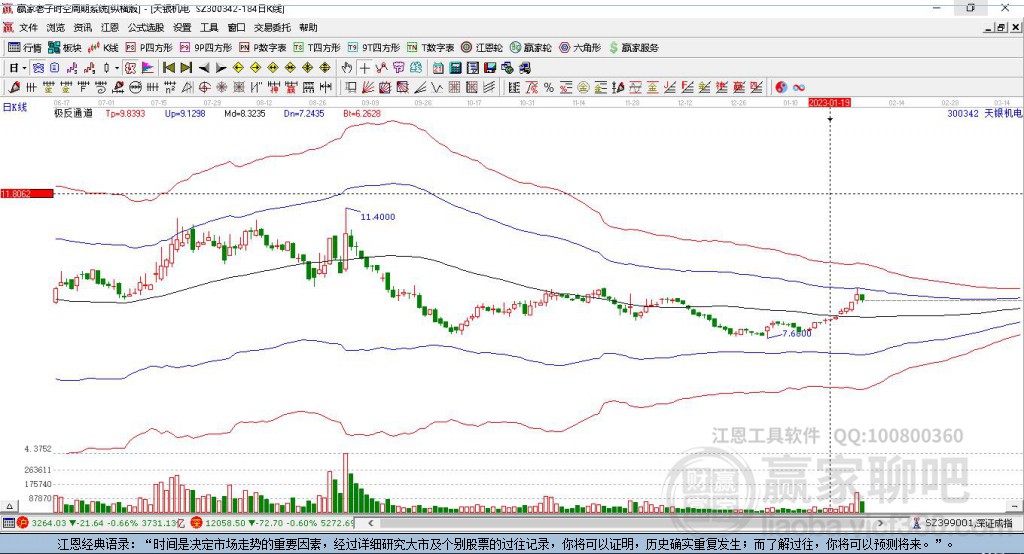
Task: Click the red 11.8062 price label
Action: (x=27, y=193)
